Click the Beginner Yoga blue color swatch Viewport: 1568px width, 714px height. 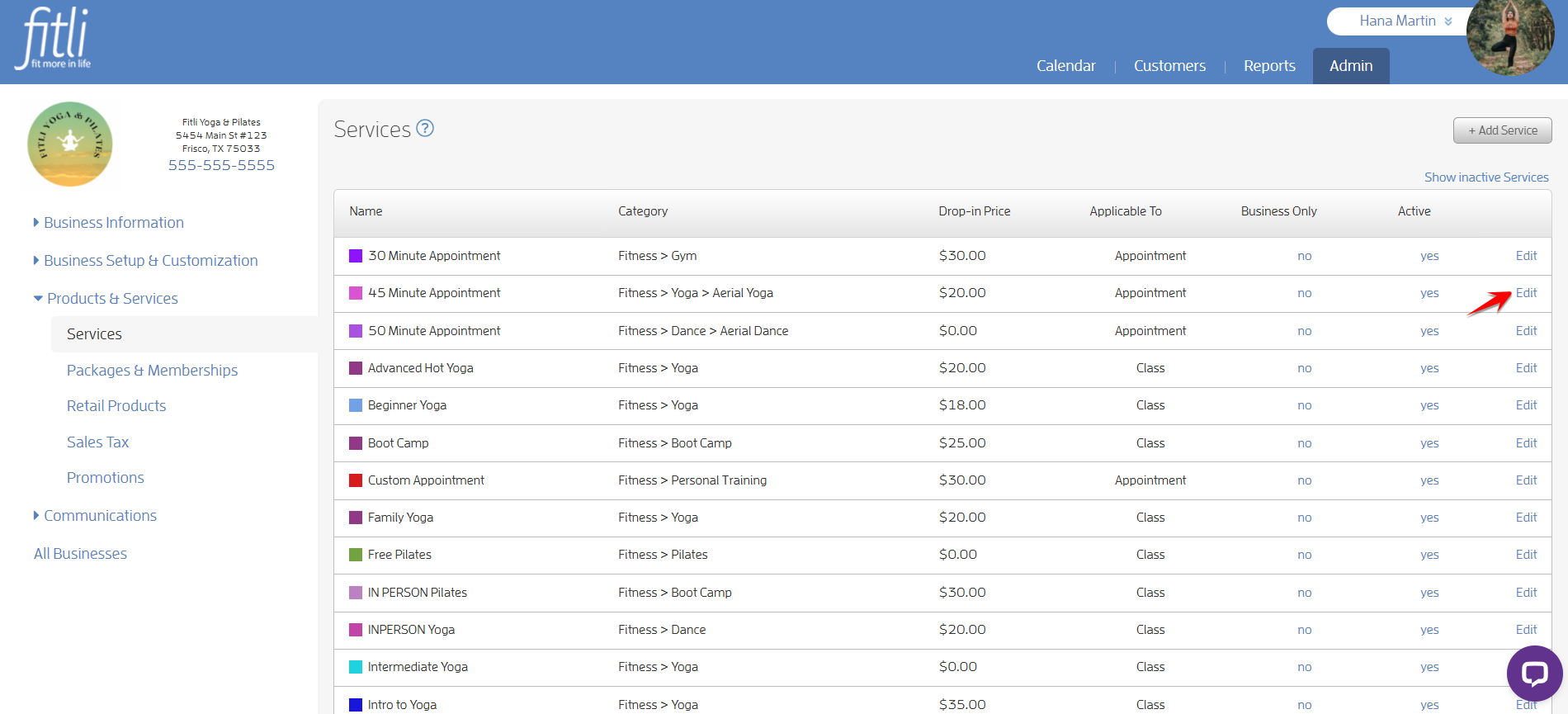coord(356,405)
